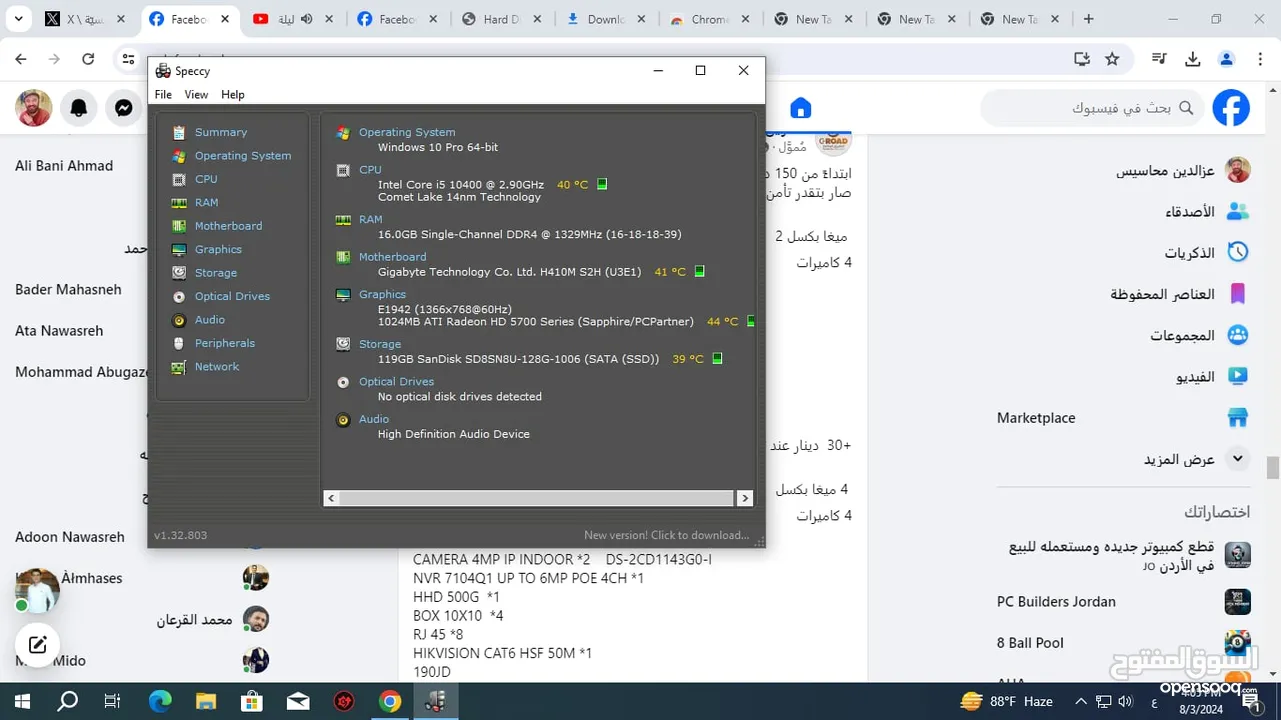This screenshot has width=1281, height=720.
Task: Select Graphics in Speccy sidebar
Action: [x=218, y=249]
